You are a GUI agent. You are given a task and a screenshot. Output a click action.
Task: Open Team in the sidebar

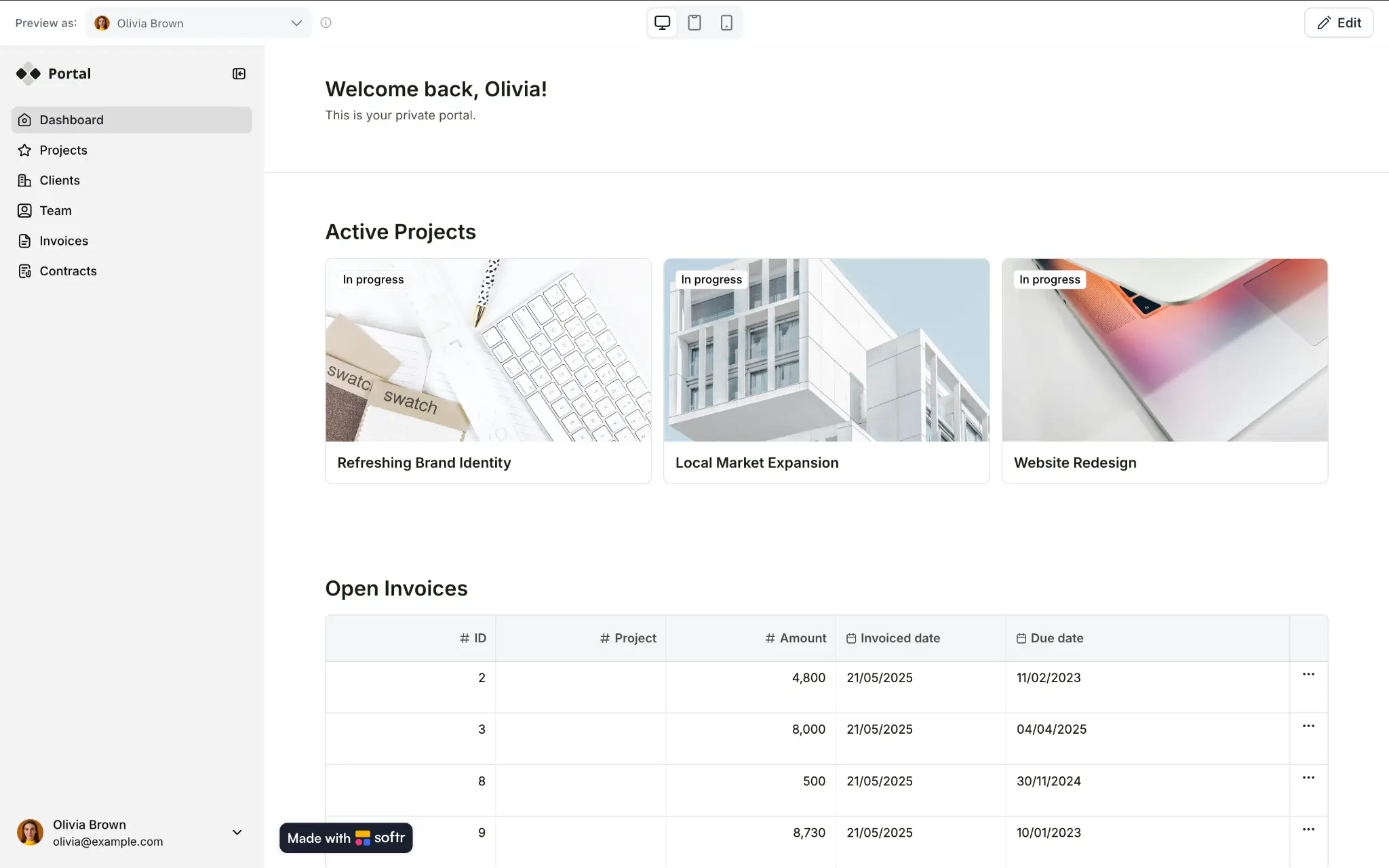click(132, 210)
